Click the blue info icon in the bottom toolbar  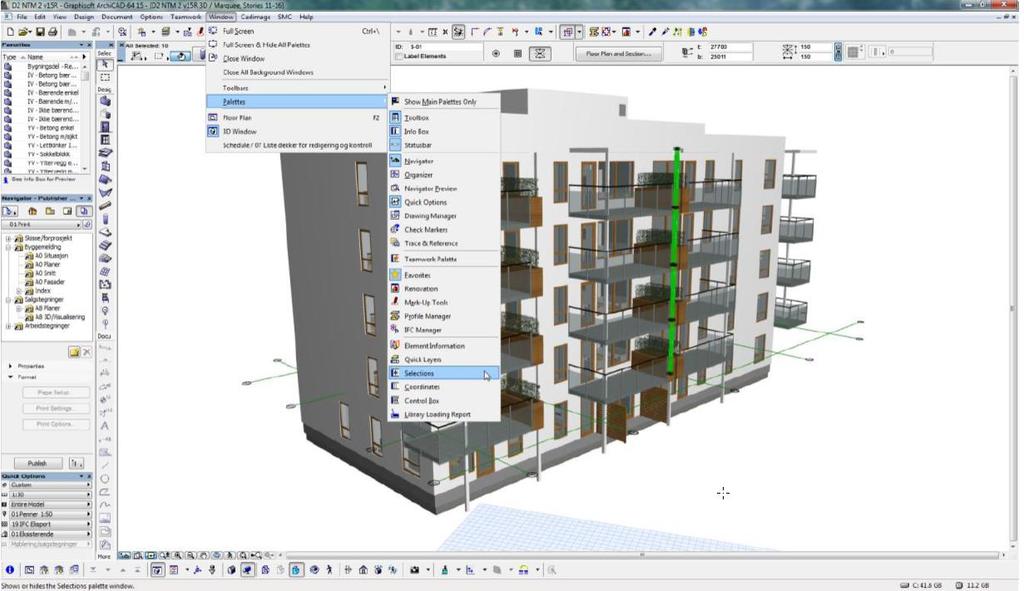pos(10,570)
